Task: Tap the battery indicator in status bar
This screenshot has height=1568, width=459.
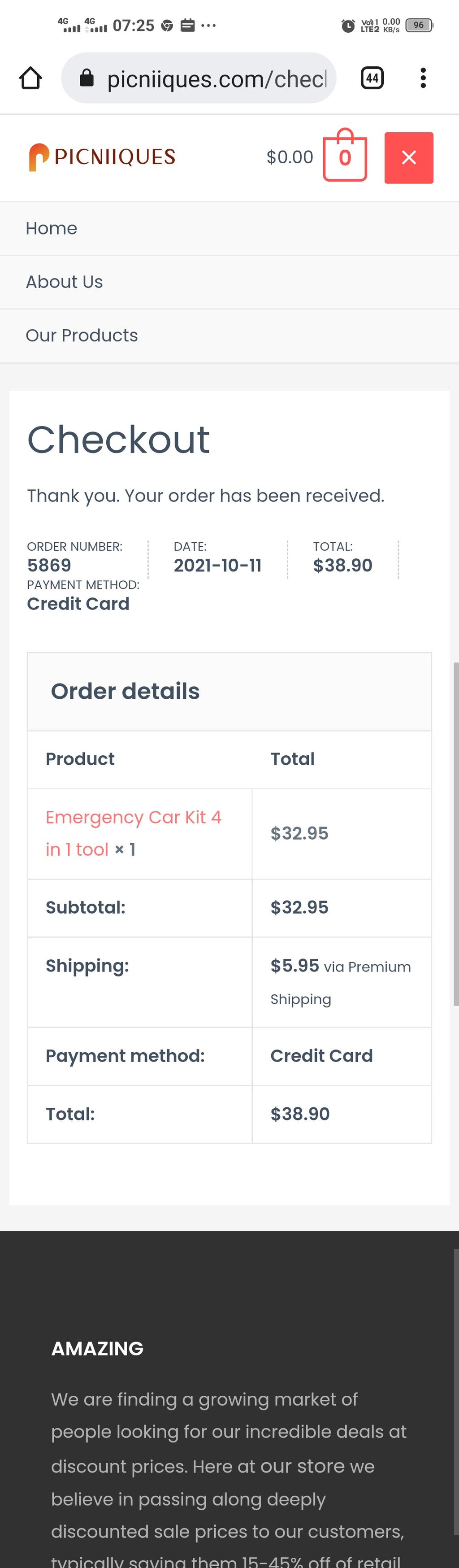Action: [x=419, y=26]
